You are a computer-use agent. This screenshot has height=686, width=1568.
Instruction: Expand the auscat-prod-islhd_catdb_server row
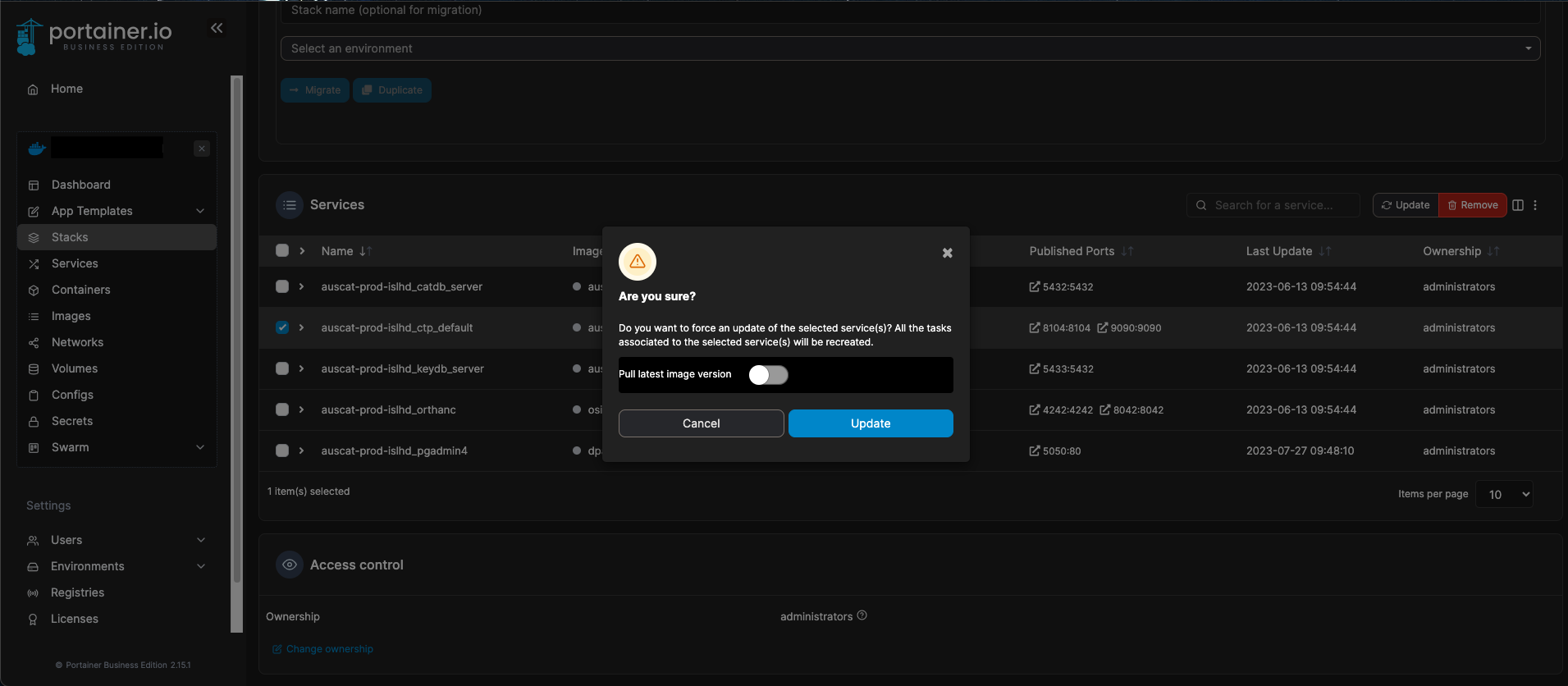point(302,286)
